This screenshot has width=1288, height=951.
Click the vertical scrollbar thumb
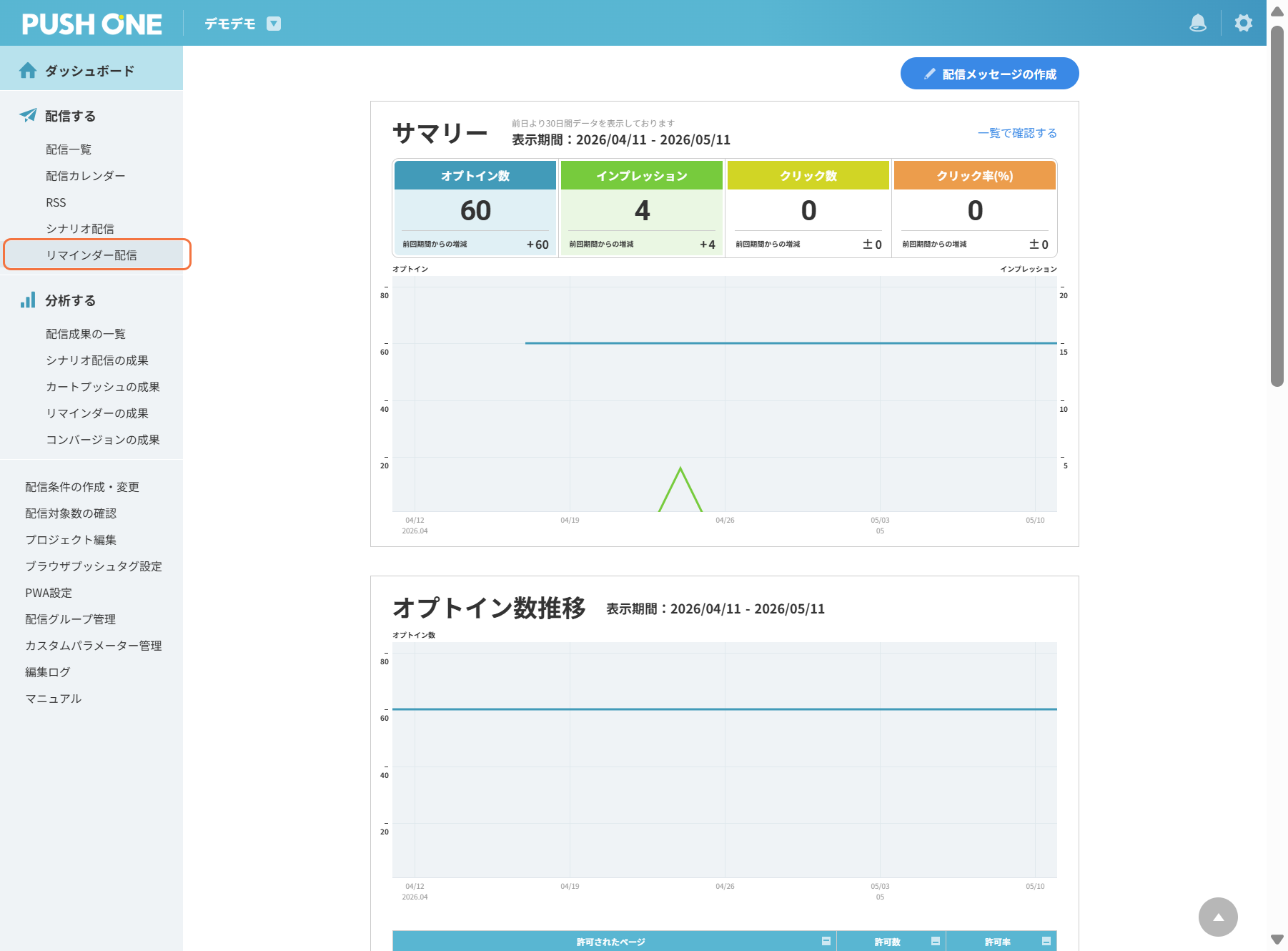1277,206
